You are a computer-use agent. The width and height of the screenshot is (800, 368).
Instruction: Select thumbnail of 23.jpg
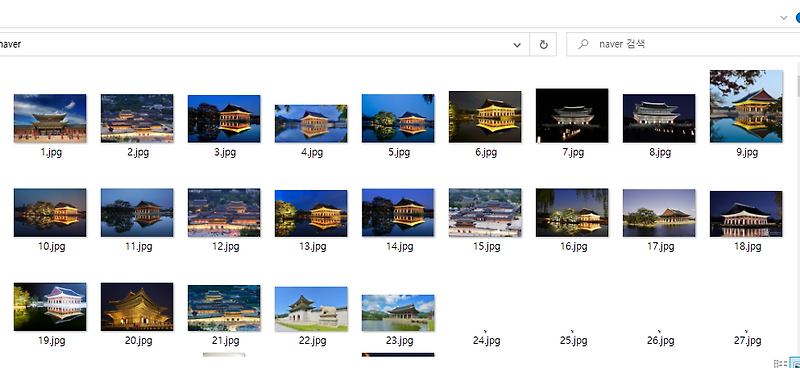(x=398, y=313)
